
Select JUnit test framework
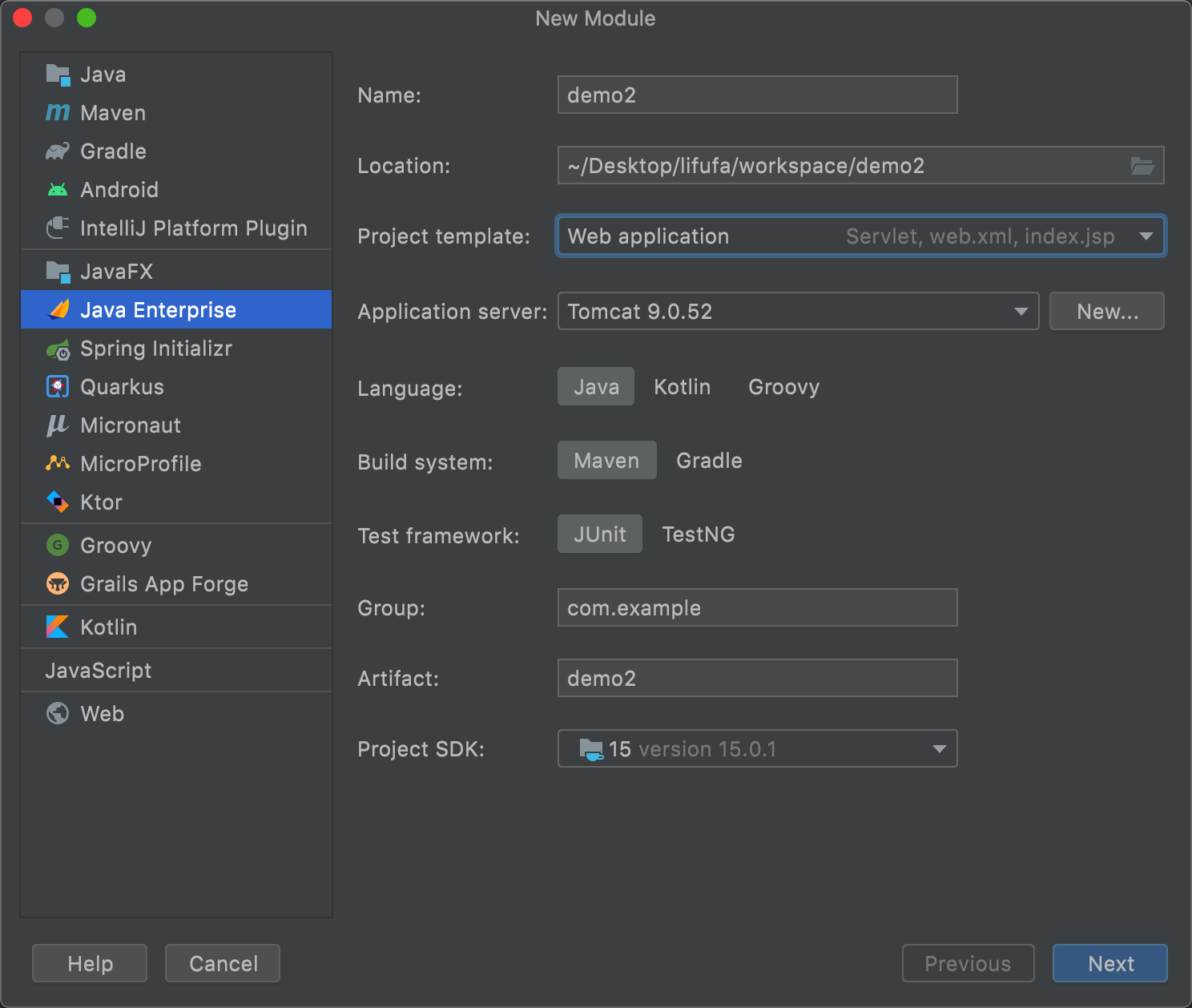[x=600, y=534]
